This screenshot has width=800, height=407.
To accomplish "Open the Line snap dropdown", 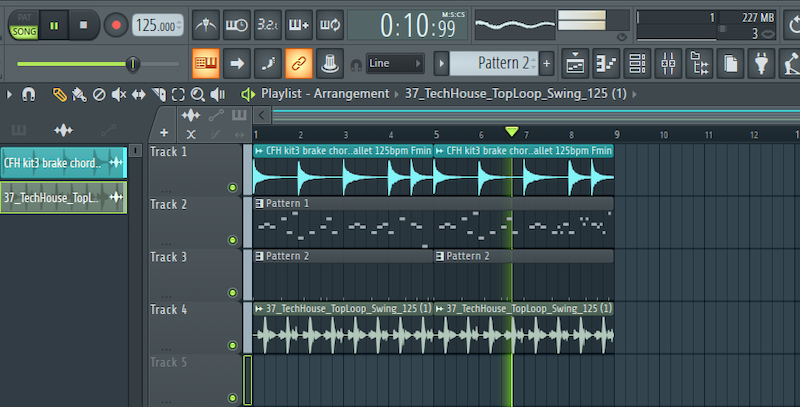I will click(x=394, y=64).
